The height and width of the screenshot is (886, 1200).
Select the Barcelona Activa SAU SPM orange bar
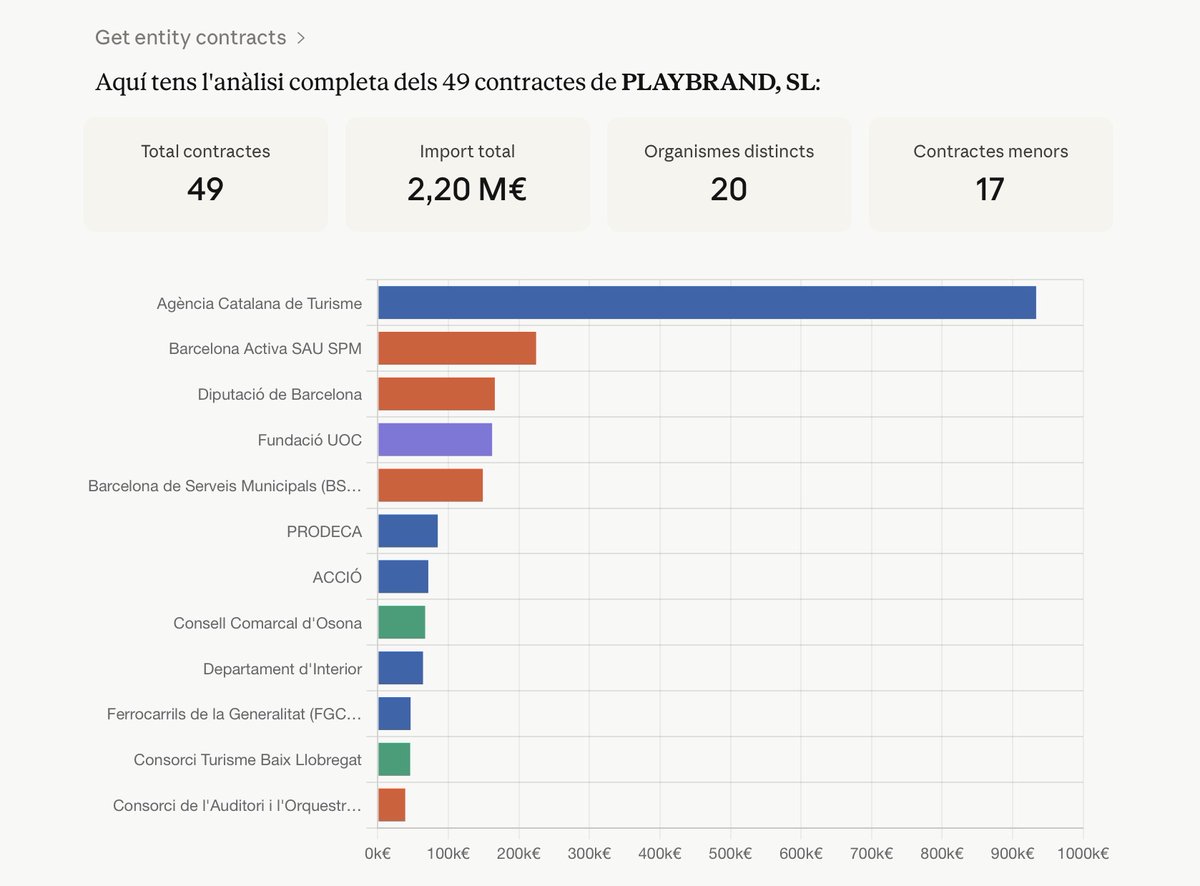tap(455, 348)
